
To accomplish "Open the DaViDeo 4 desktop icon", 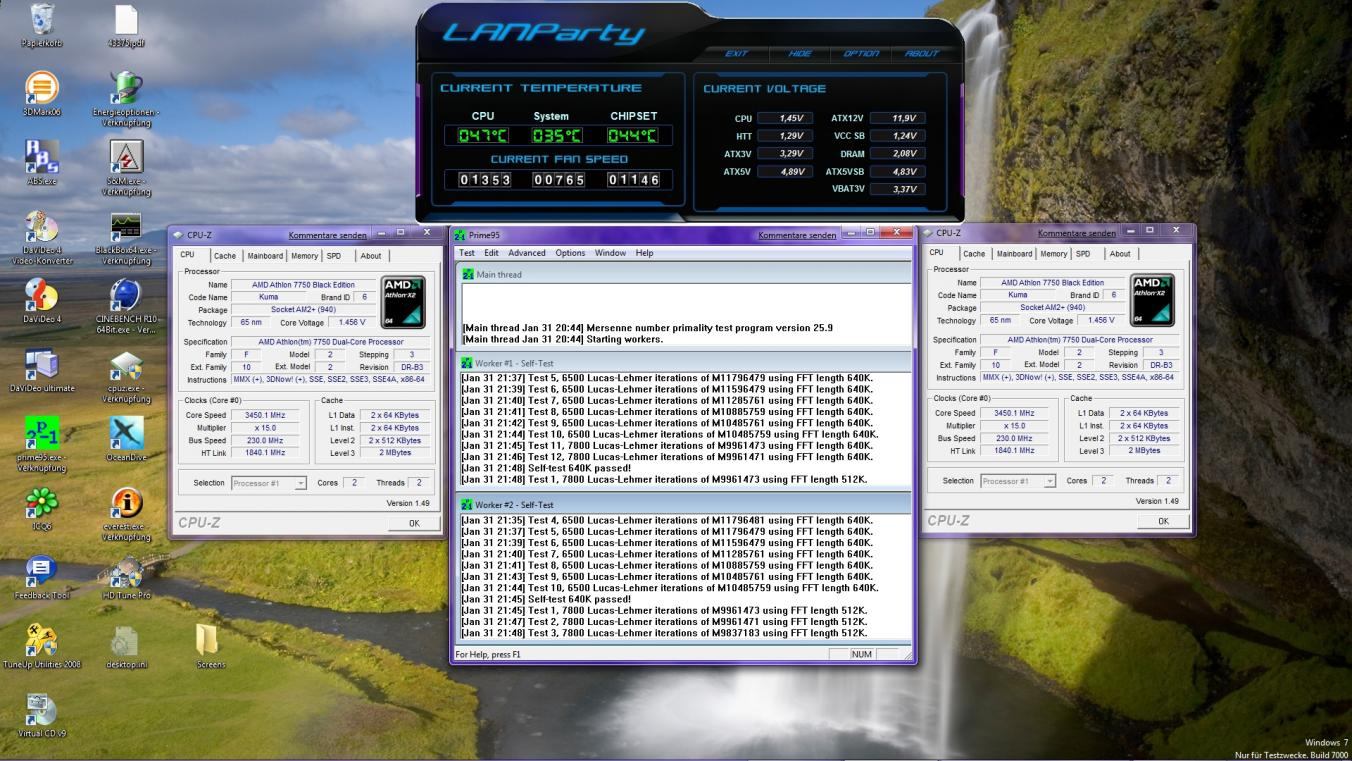I will click(x=42, y=295).
